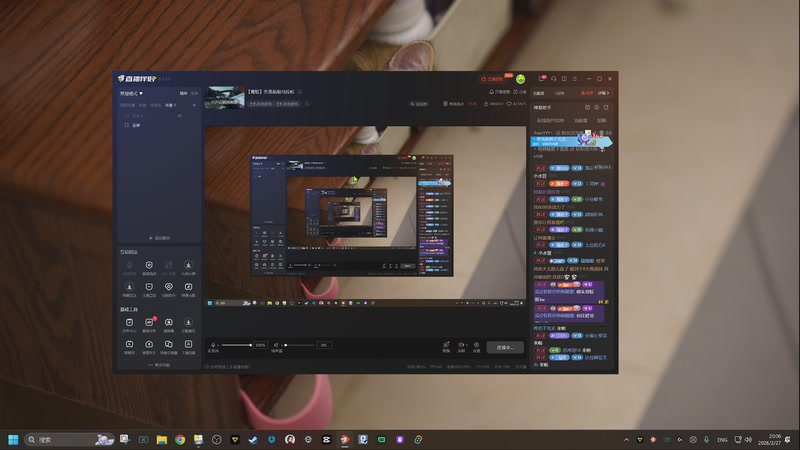Open the 如何快速上手 help link at bottom
Viewport: 800px width, 450px height.
[x=228, y=366]
